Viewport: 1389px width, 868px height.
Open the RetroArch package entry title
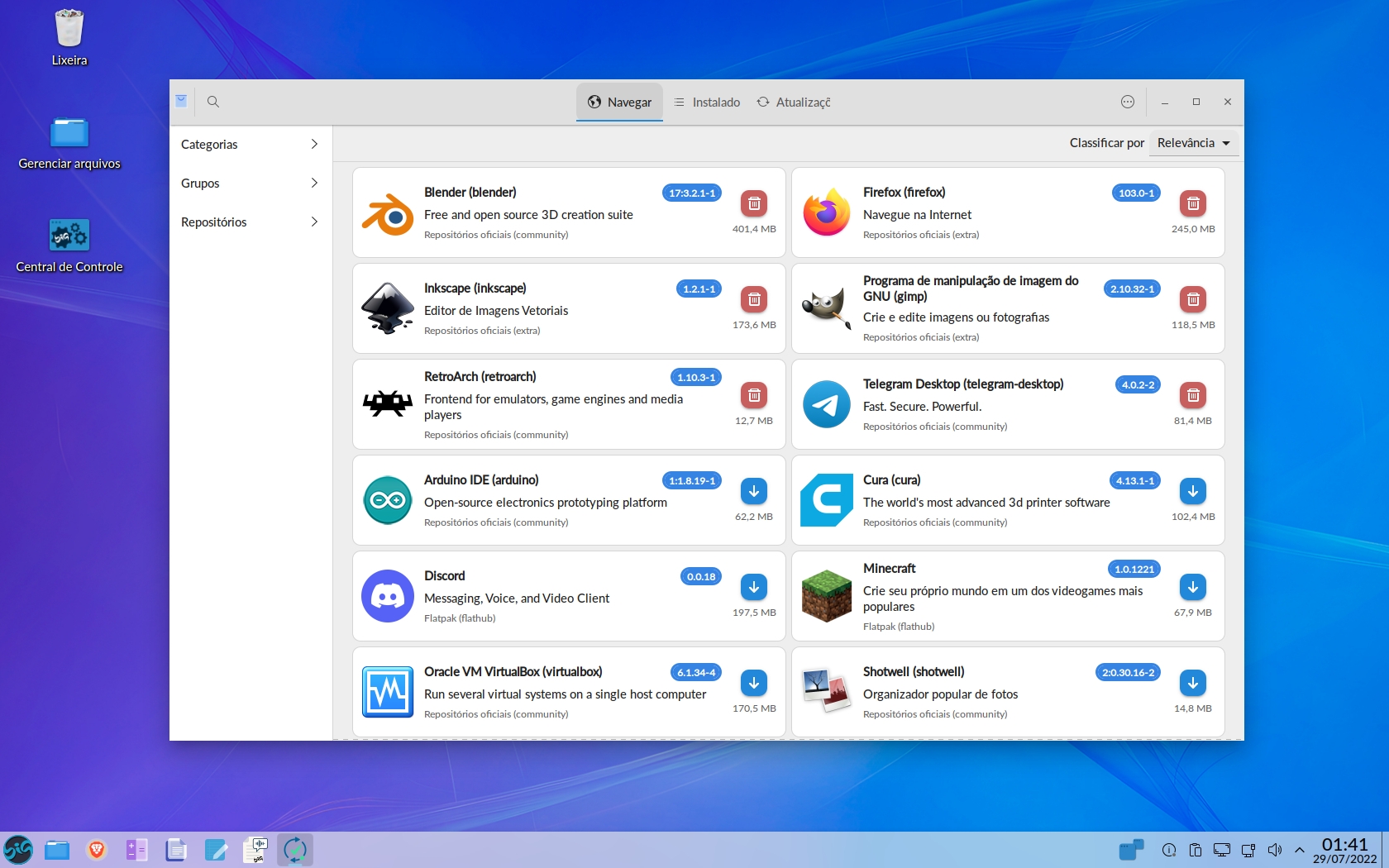point(480,377)
